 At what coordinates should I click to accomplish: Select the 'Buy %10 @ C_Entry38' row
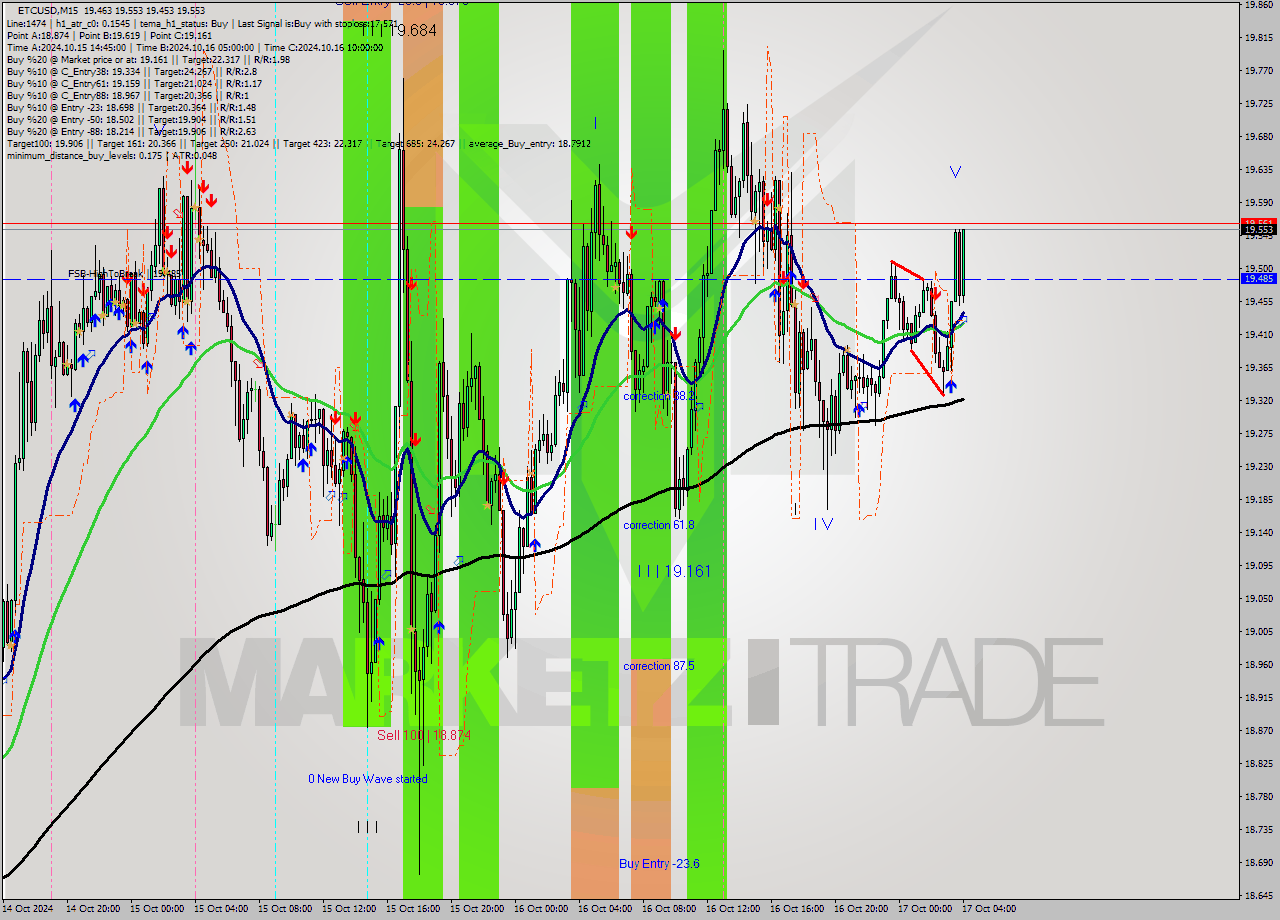(x=134, y=71)
